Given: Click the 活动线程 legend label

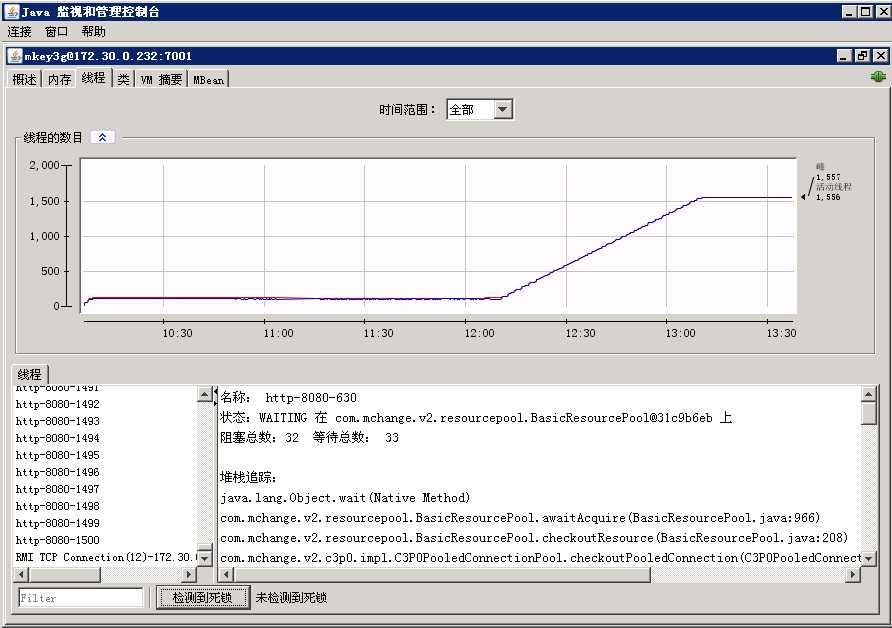Looking at the screenshot, I should (833, 187).
